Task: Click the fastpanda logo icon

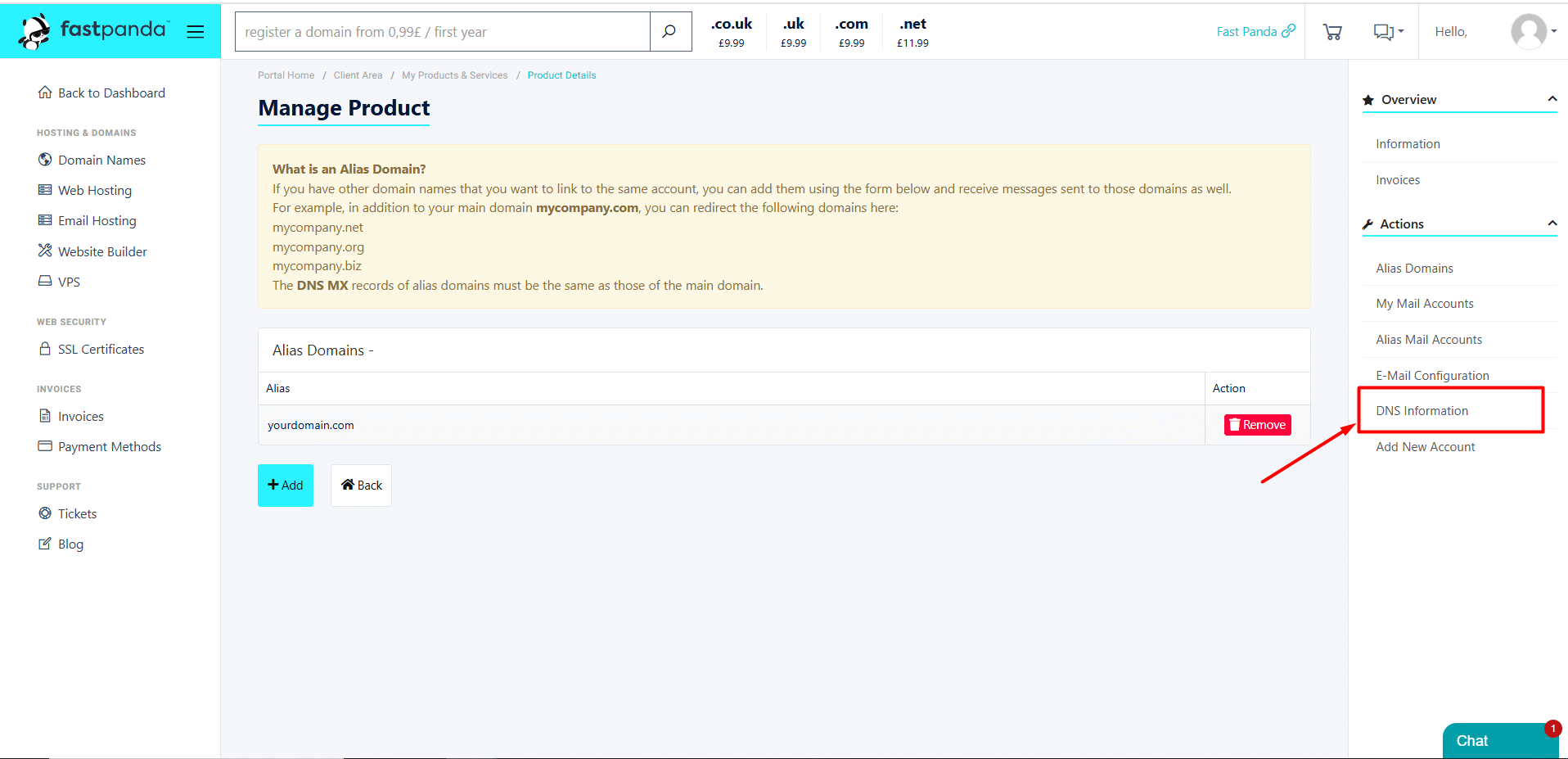Action: click(35, 31)
